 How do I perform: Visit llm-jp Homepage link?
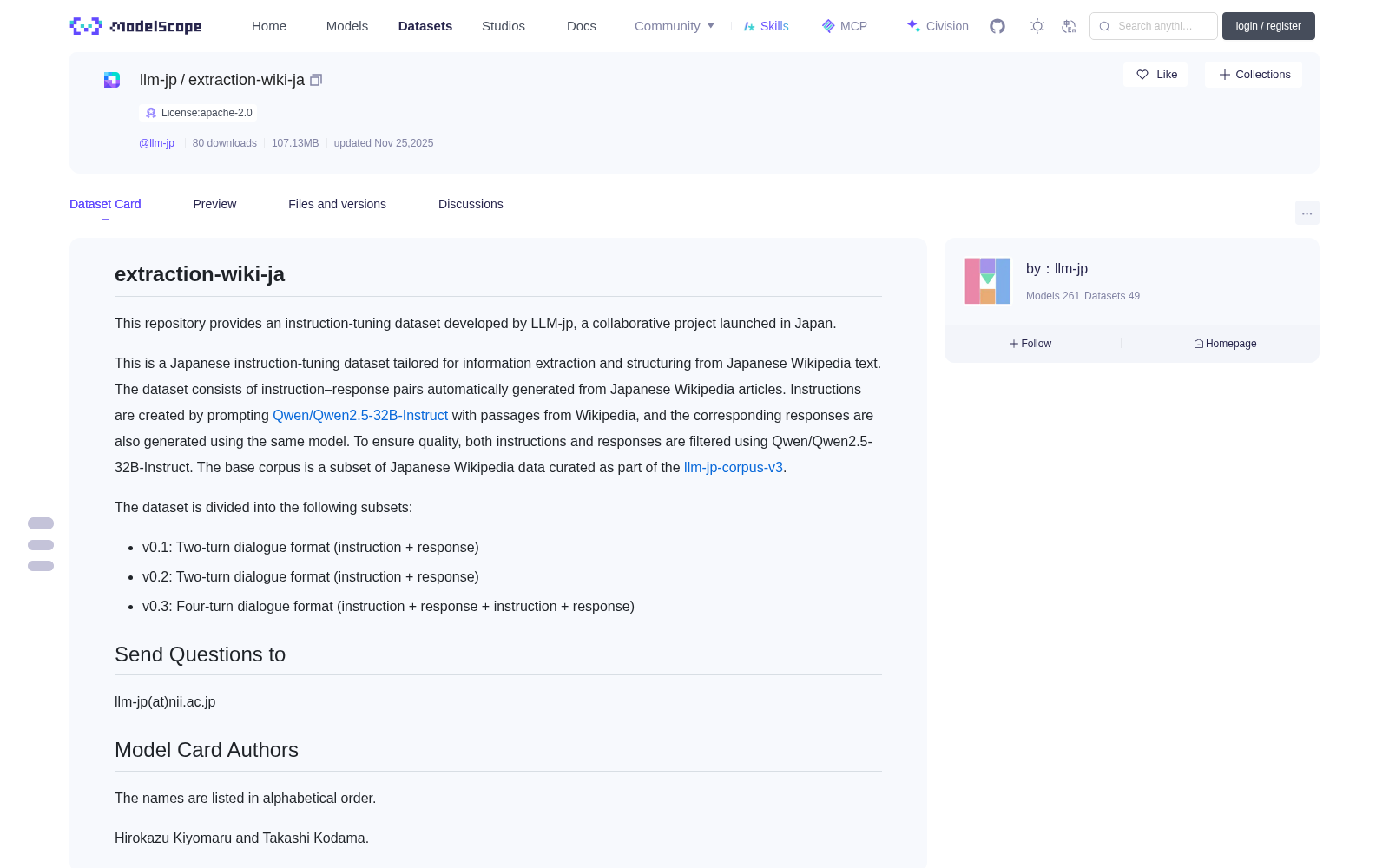coord(1225,344)
